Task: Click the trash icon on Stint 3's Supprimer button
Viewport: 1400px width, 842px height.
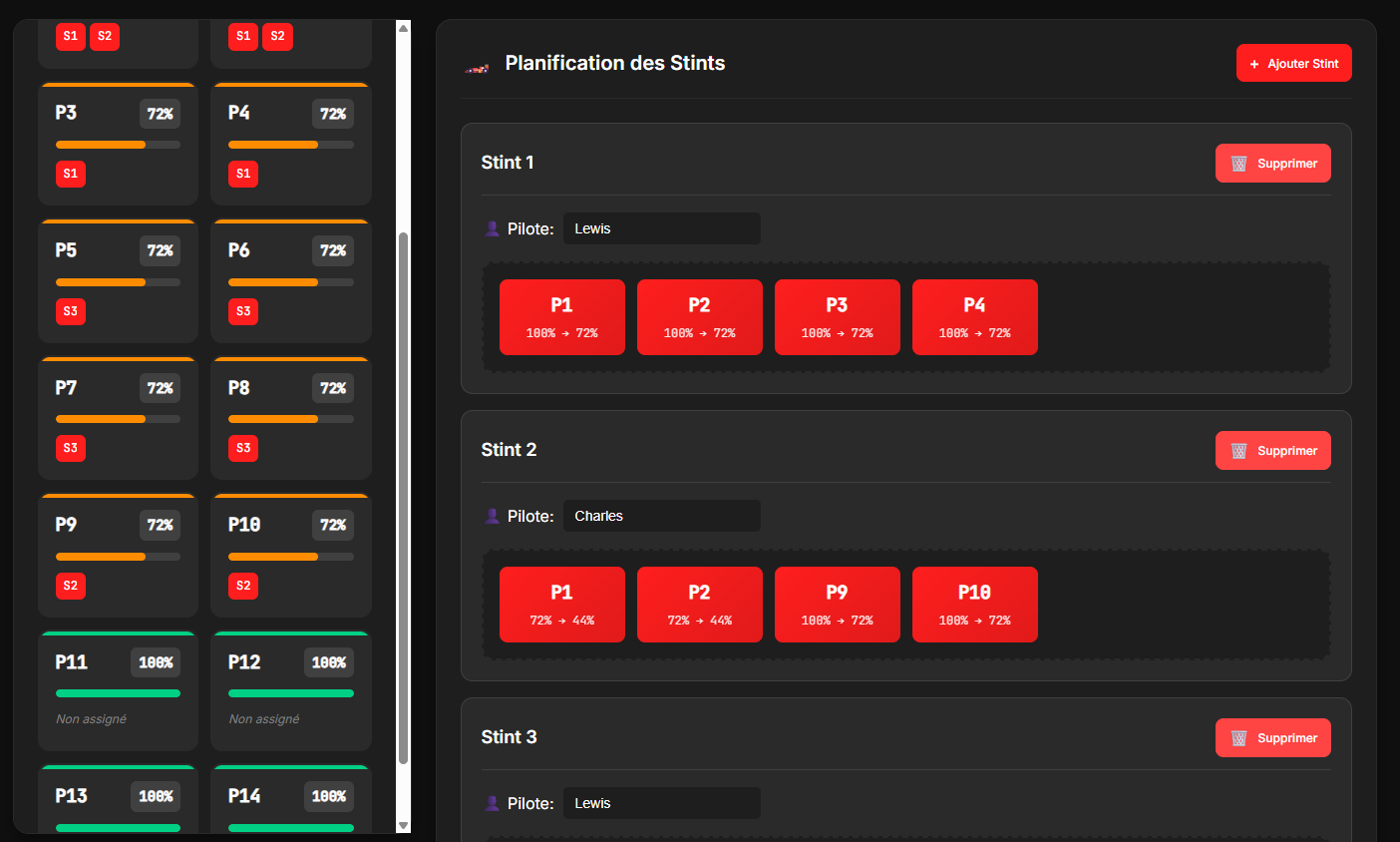Action: tap(1239, 737)
